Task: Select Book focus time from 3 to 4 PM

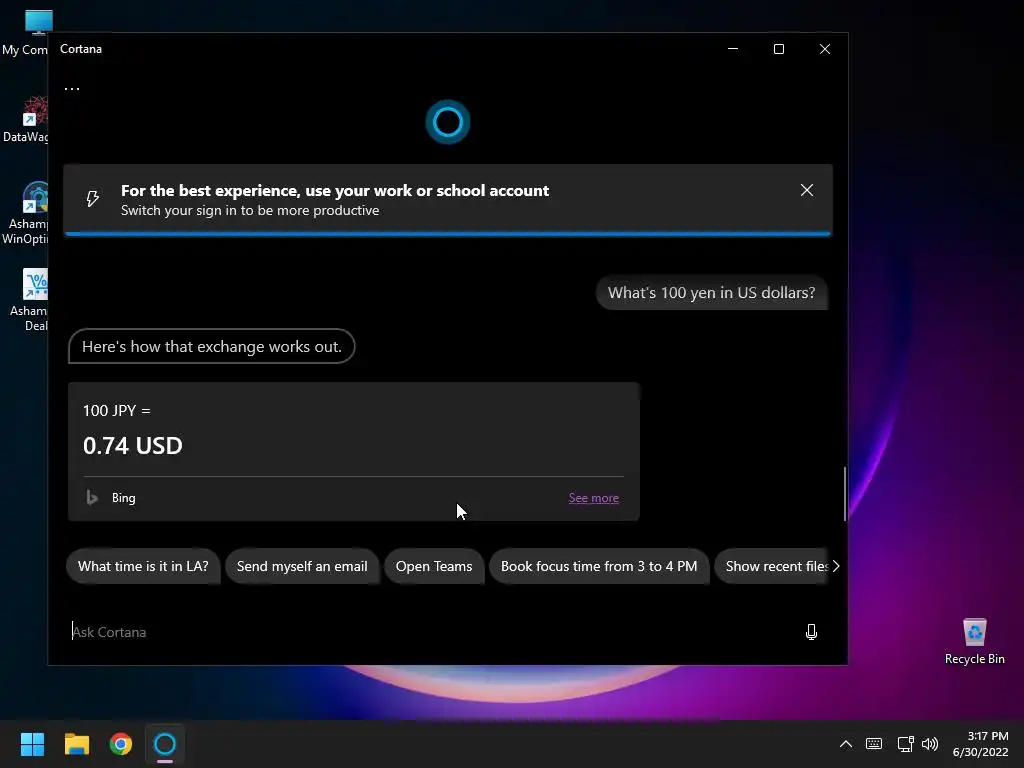Action: point(599,566)
